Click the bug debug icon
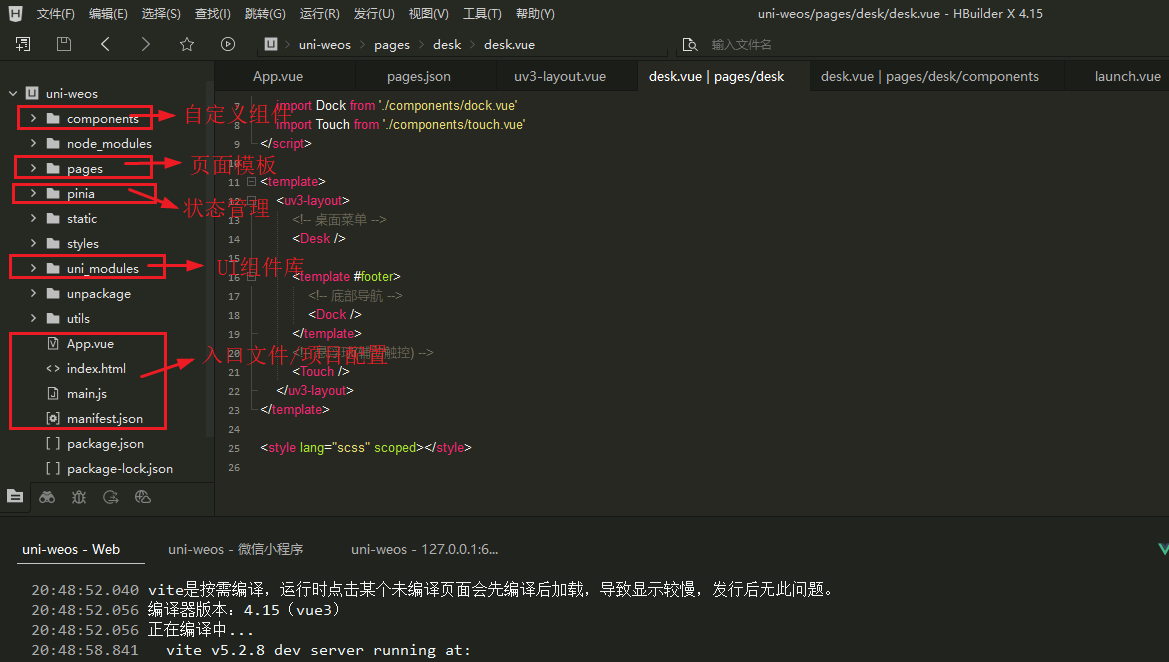 (x=79, y=497)
